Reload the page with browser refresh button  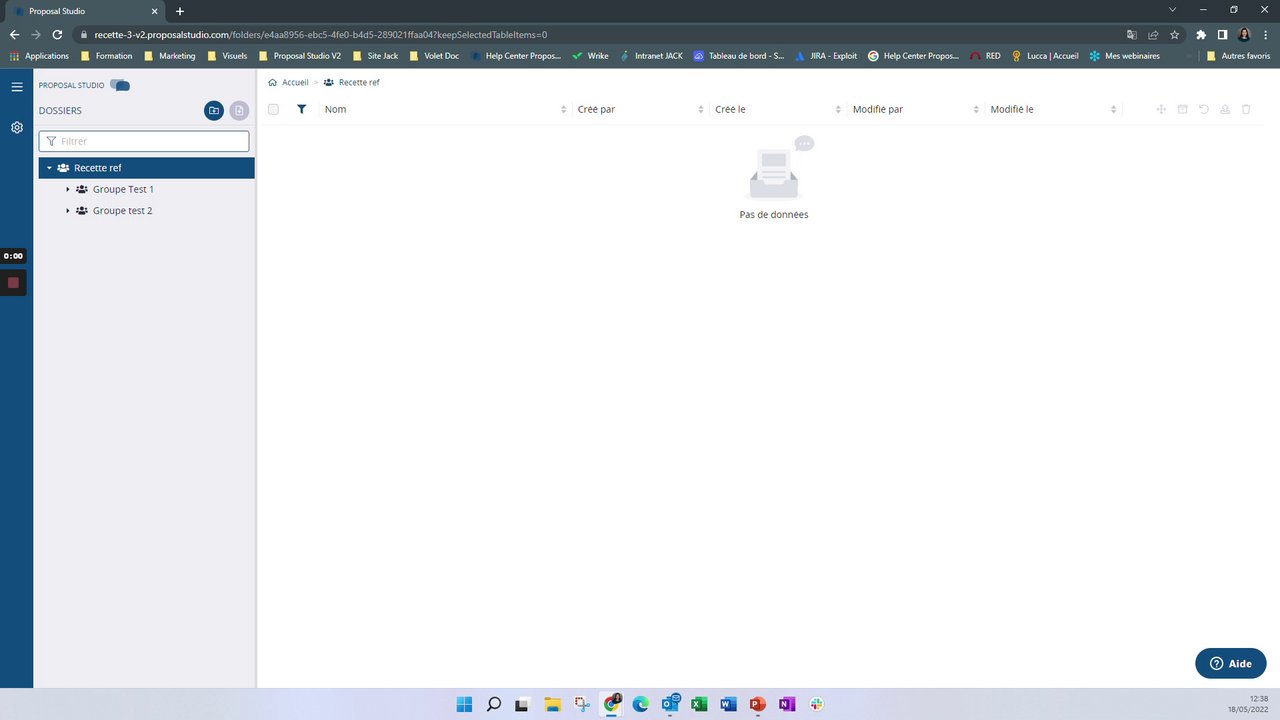[x=57, y=34]
